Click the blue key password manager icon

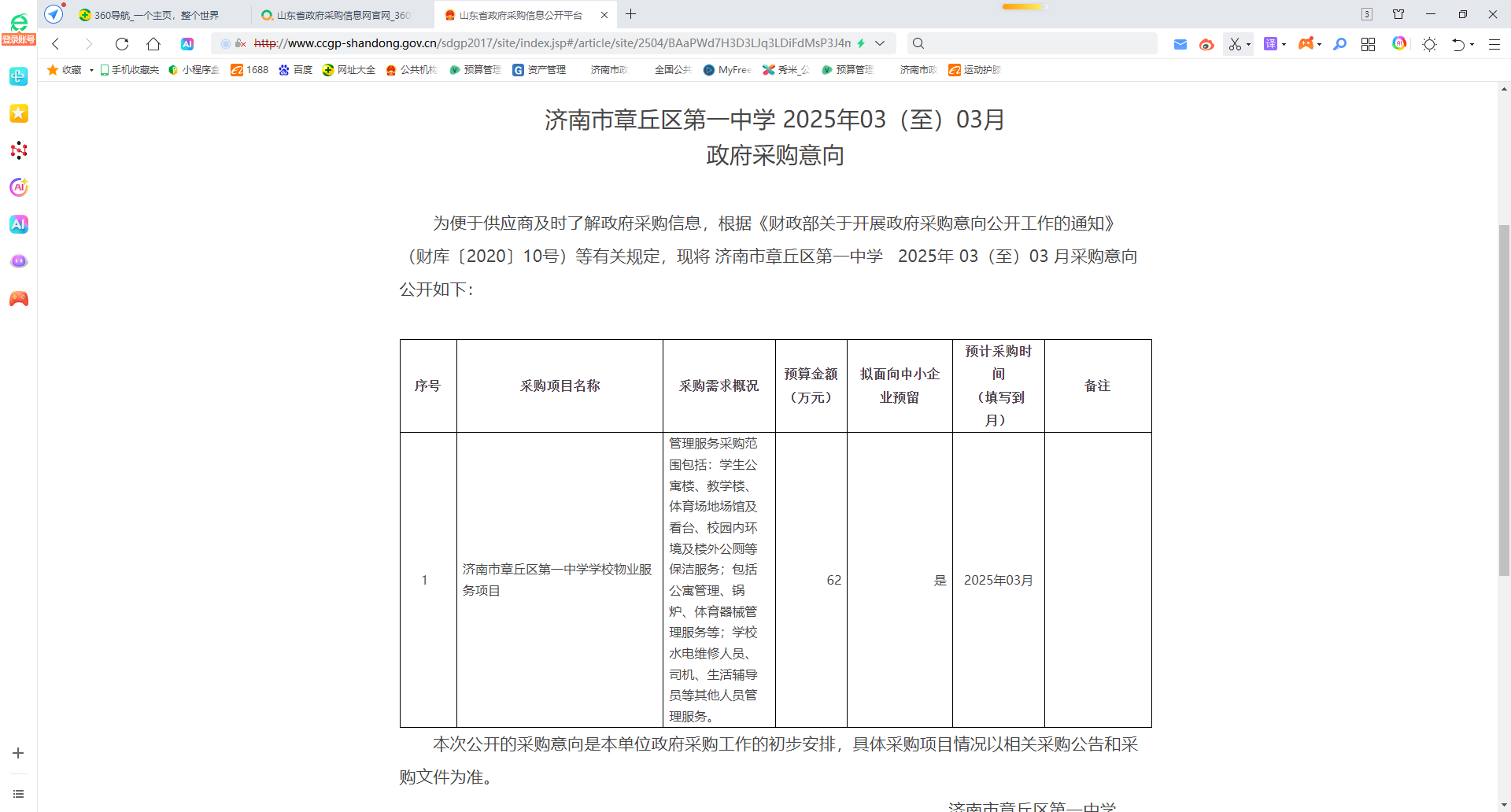pyautogui.click(x=1339, y=44)
